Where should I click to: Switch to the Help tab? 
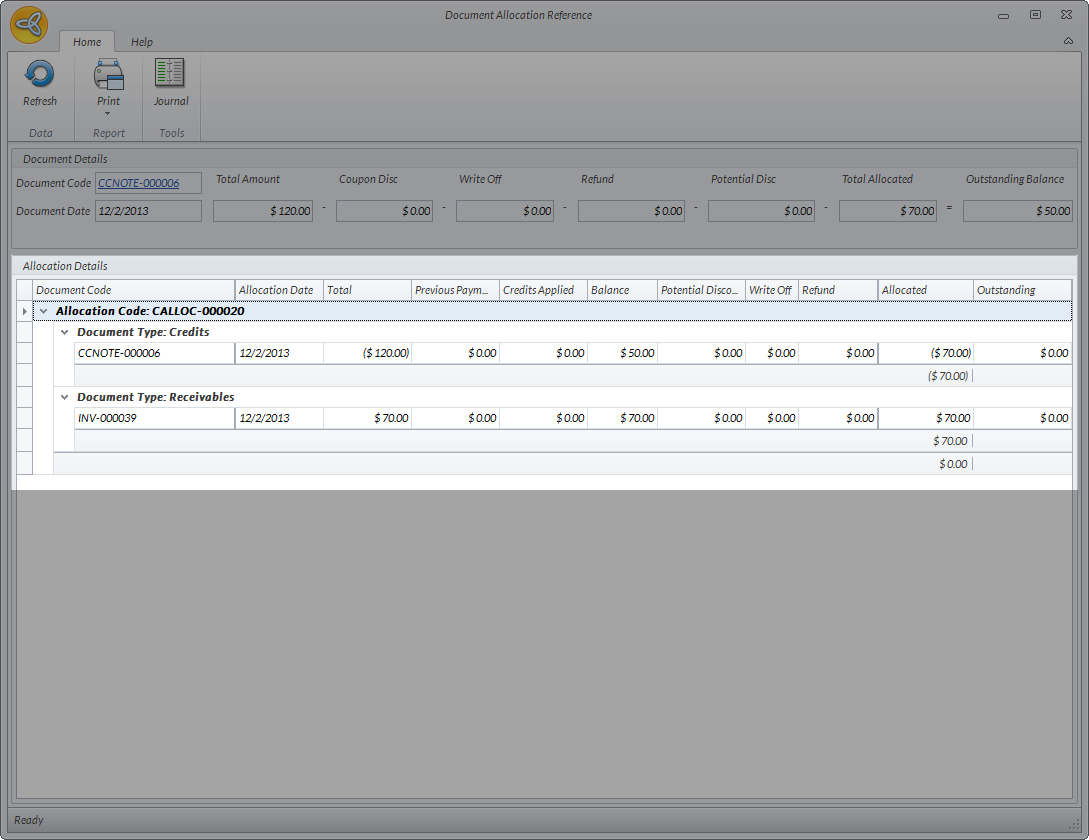(142, 42)
